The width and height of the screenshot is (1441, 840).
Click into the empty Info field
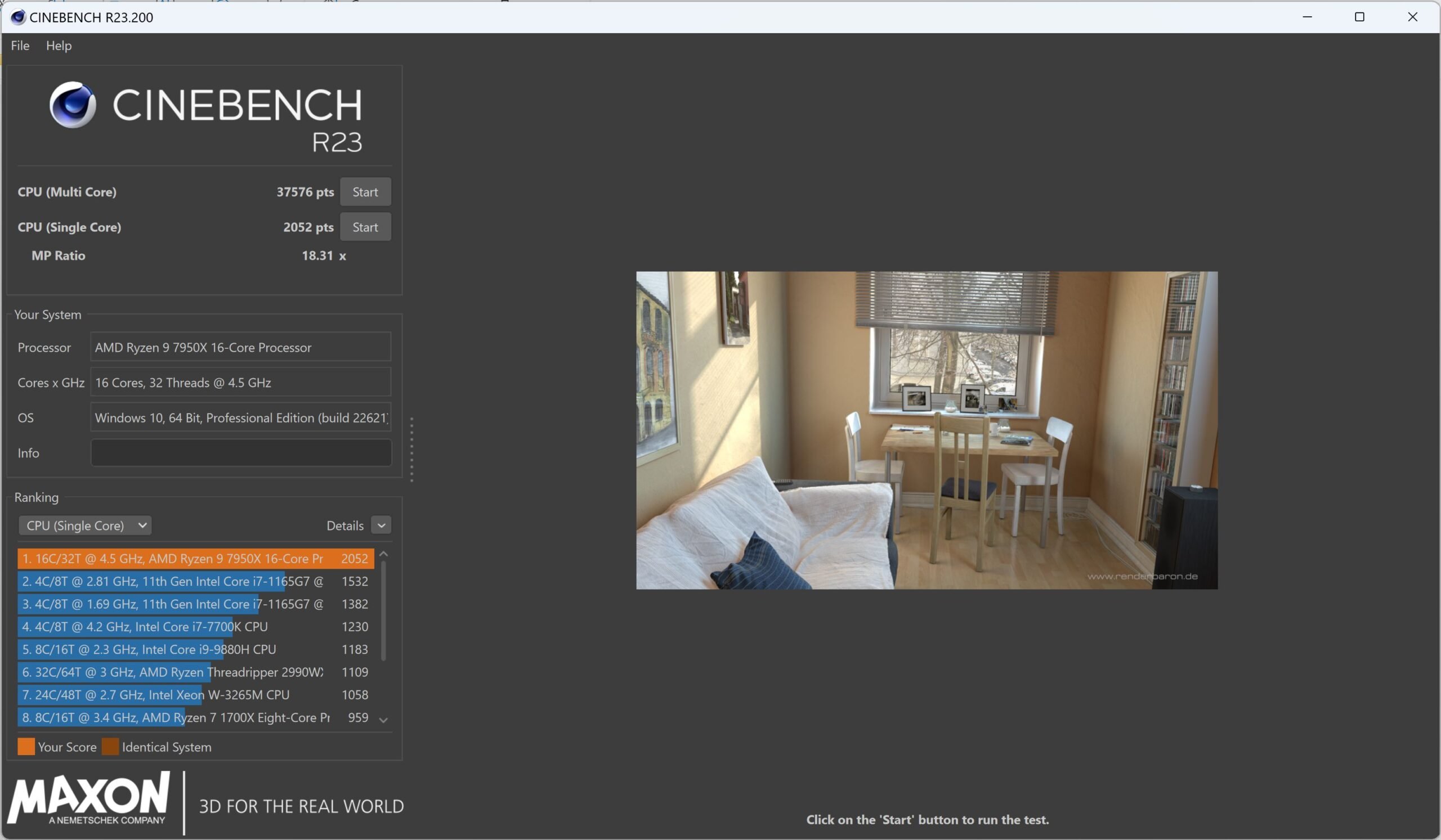pos(241,452)
